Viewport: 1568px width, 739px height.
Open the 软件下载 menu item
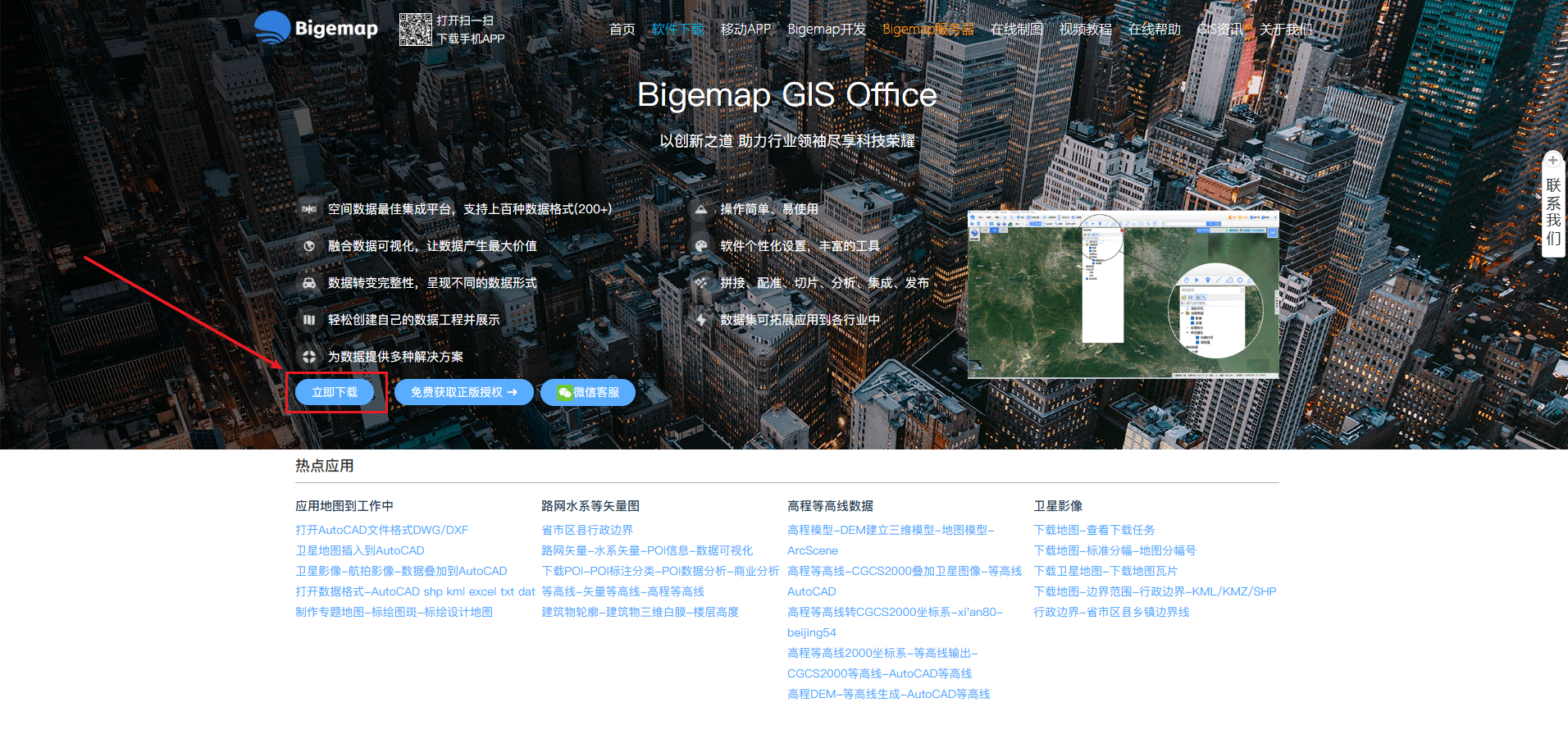pyautogui.click(x=677, y=30)
